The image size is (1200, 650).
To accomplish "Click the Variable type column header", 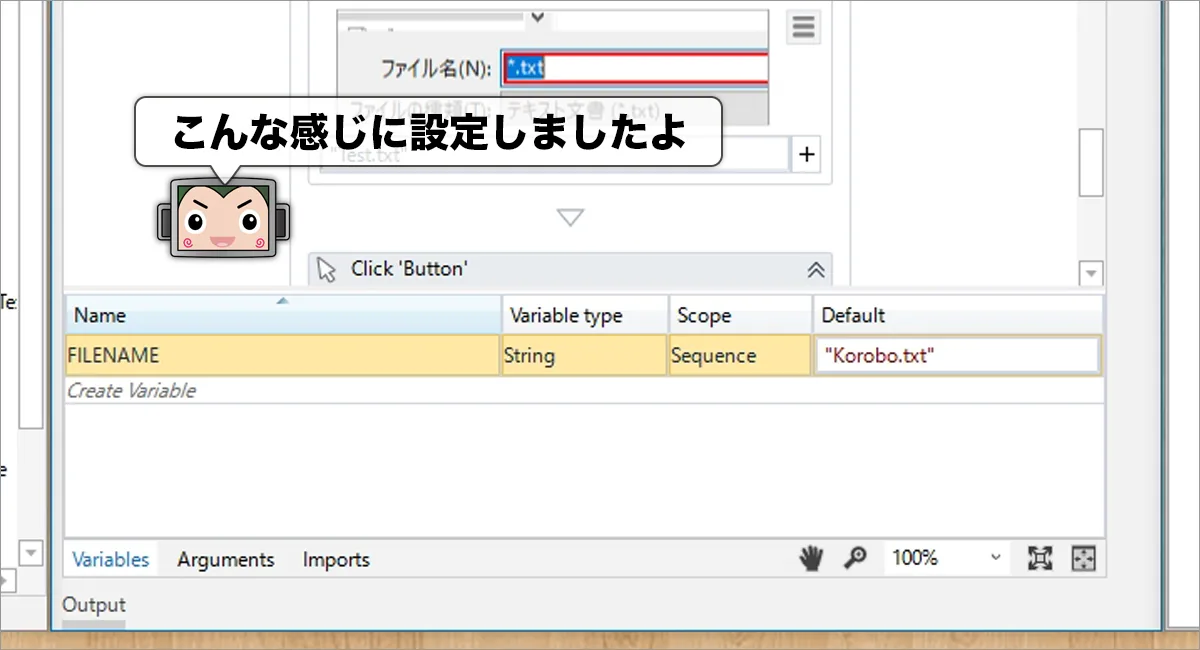I will coord(585,315).
